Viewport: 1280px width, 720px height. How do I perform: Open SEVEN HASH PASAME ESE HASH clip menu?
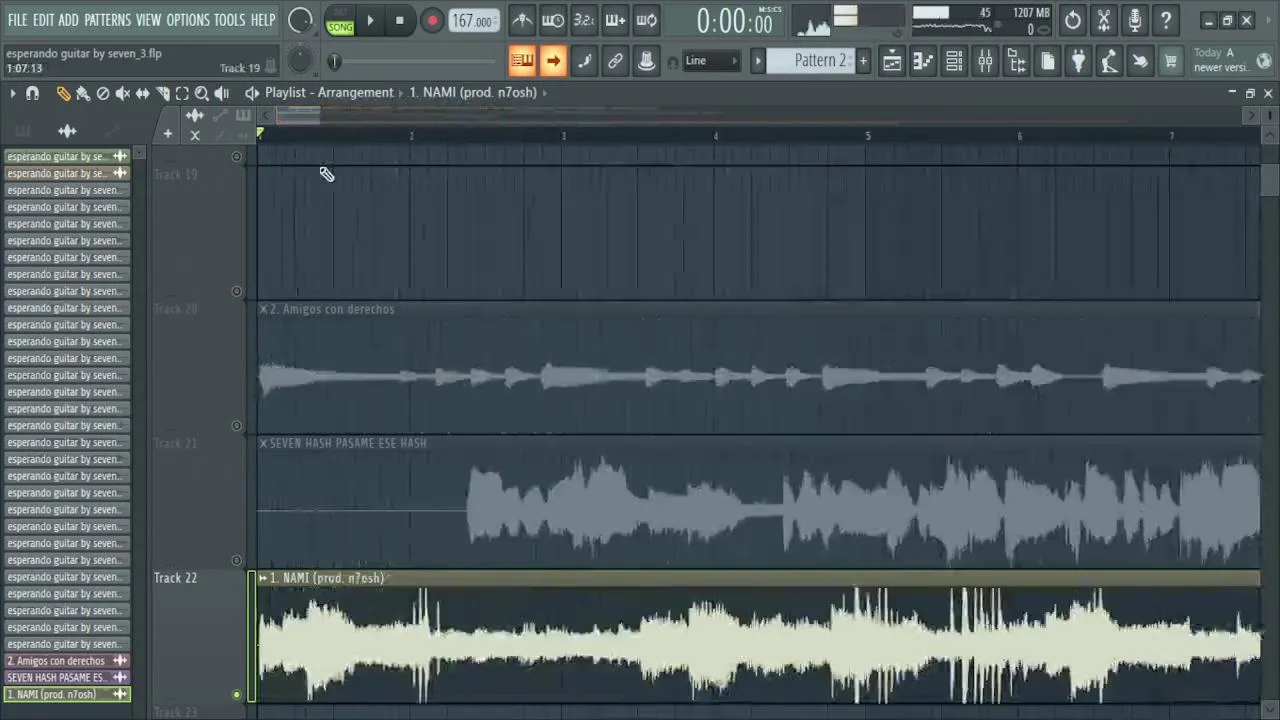click(264, 443)
